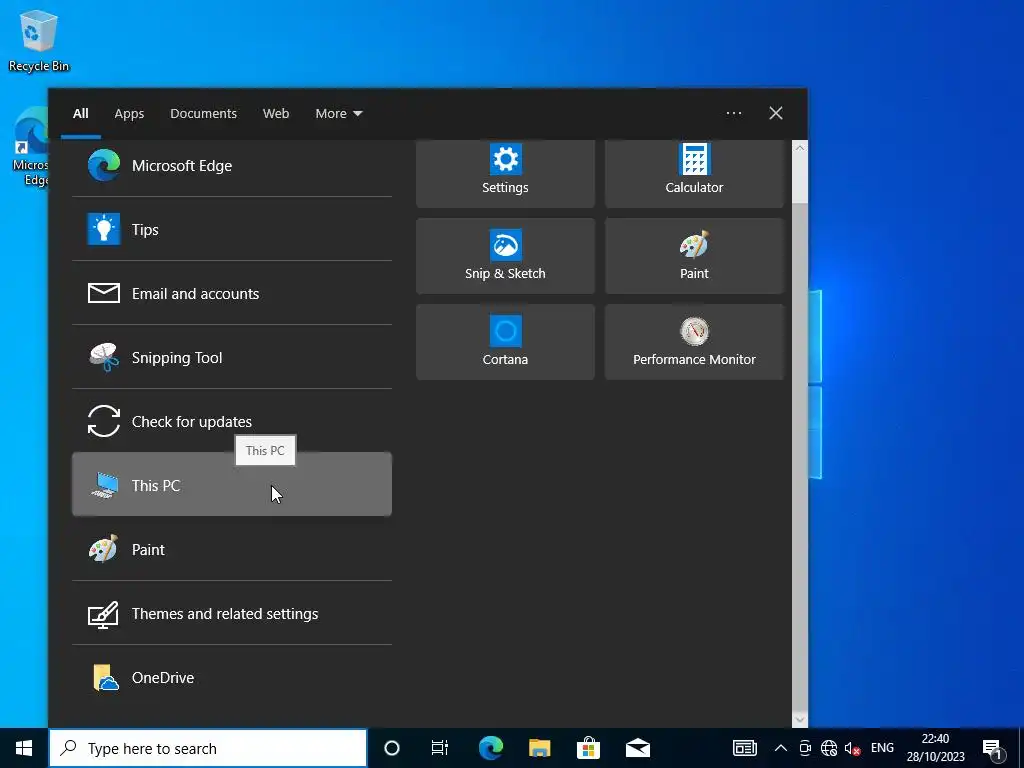The width and height of the screenshot is (1024, 768).
Task: Show hidden tray icons chevron
Action: pos(780,748)
